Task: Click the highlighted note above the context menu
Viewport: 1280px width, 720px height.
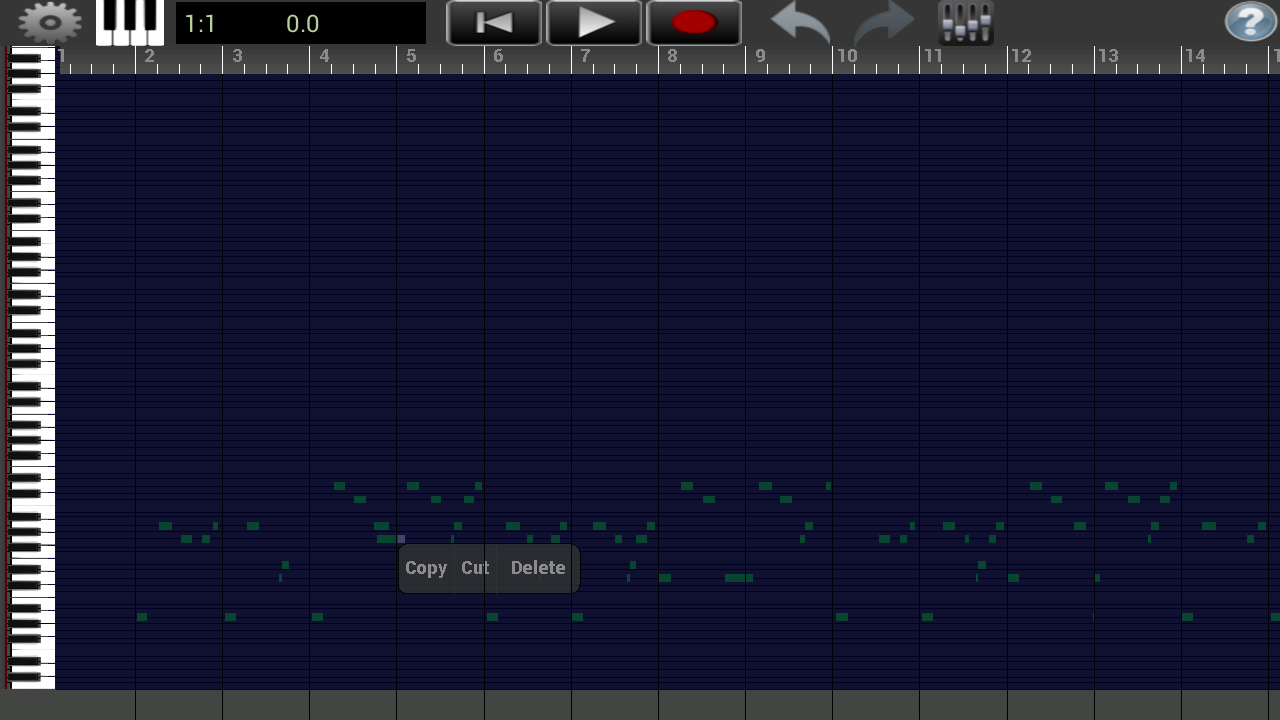Action: pos(401,538)
